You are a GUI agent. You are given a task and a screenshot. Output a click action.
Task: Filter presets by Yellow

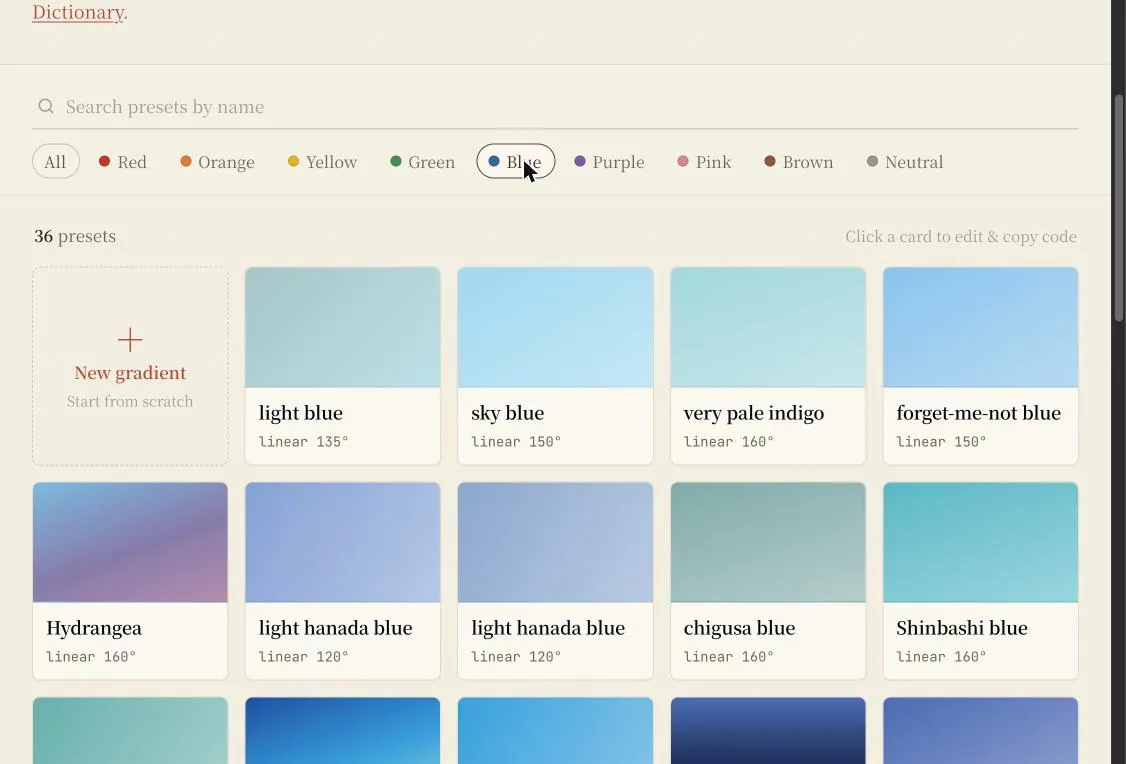point(322,162)
